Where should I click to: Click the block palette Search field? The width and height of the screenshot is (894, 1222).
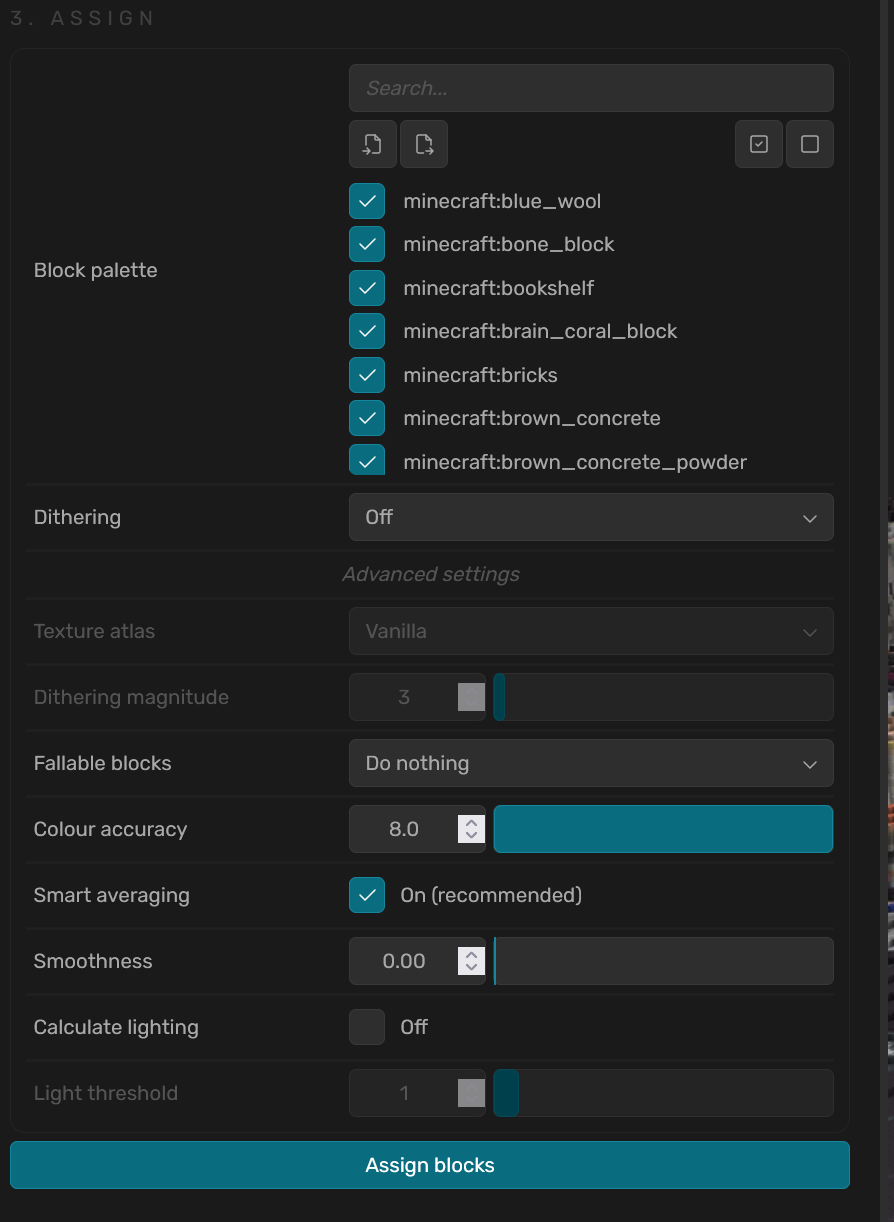point(591,88)
